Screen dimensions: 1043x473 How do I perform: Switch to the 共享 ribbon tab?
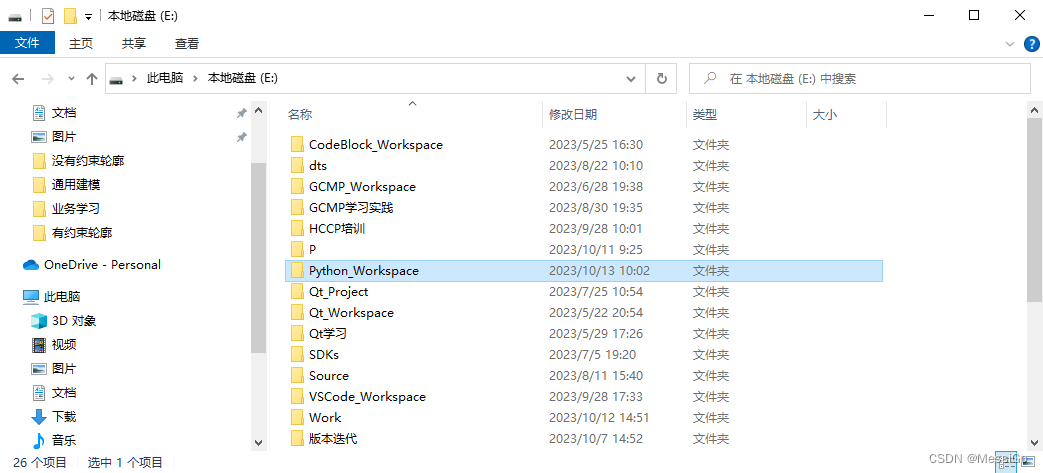[134, 43]
